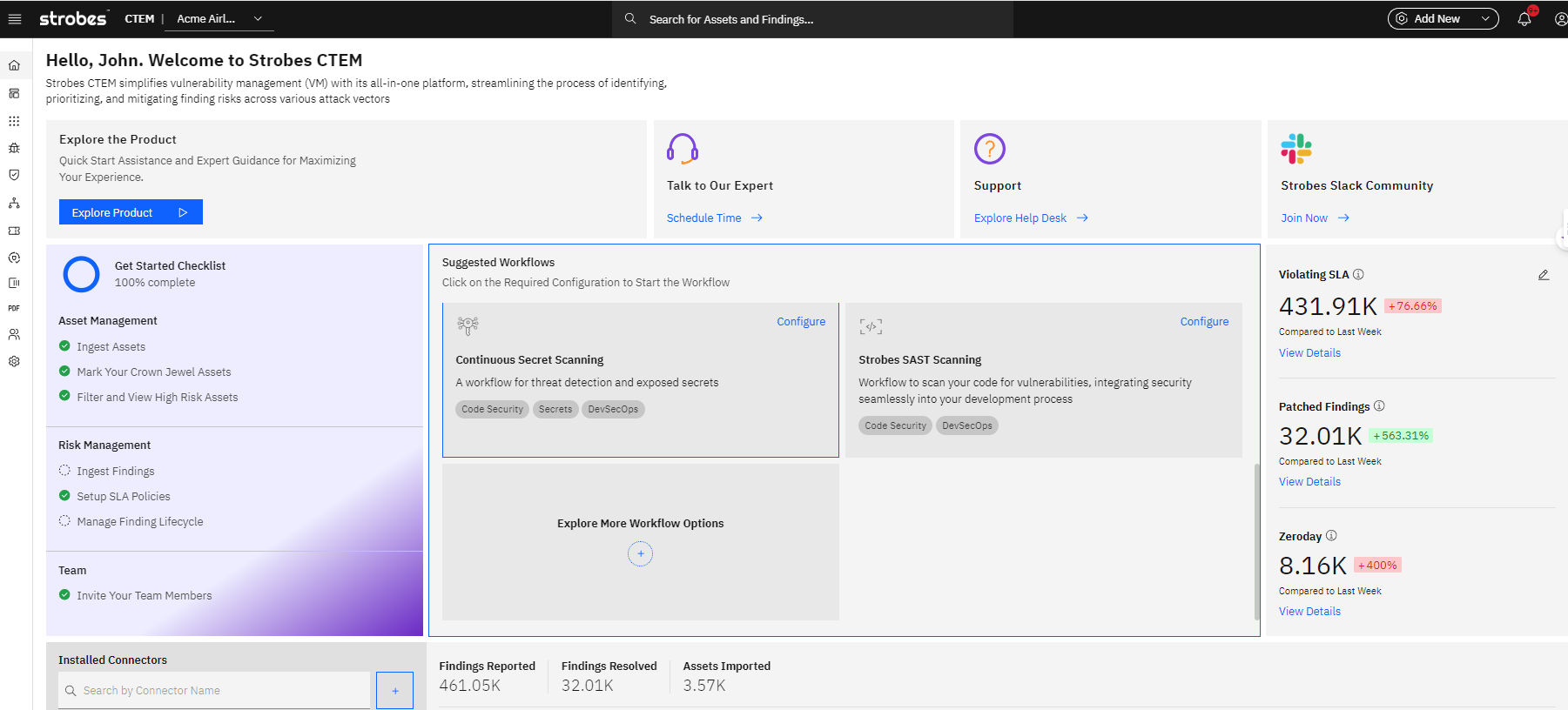The height and width of the screenshot is (710, 1568).
Task: Toggle the Ingest Findings checklist circle
Action: tap(64, 470)
